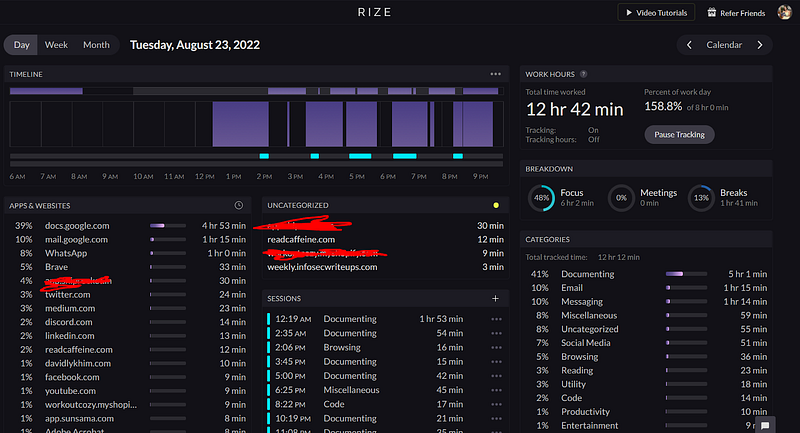
Task: Select mail.google.com row
Action: point(128,239)
